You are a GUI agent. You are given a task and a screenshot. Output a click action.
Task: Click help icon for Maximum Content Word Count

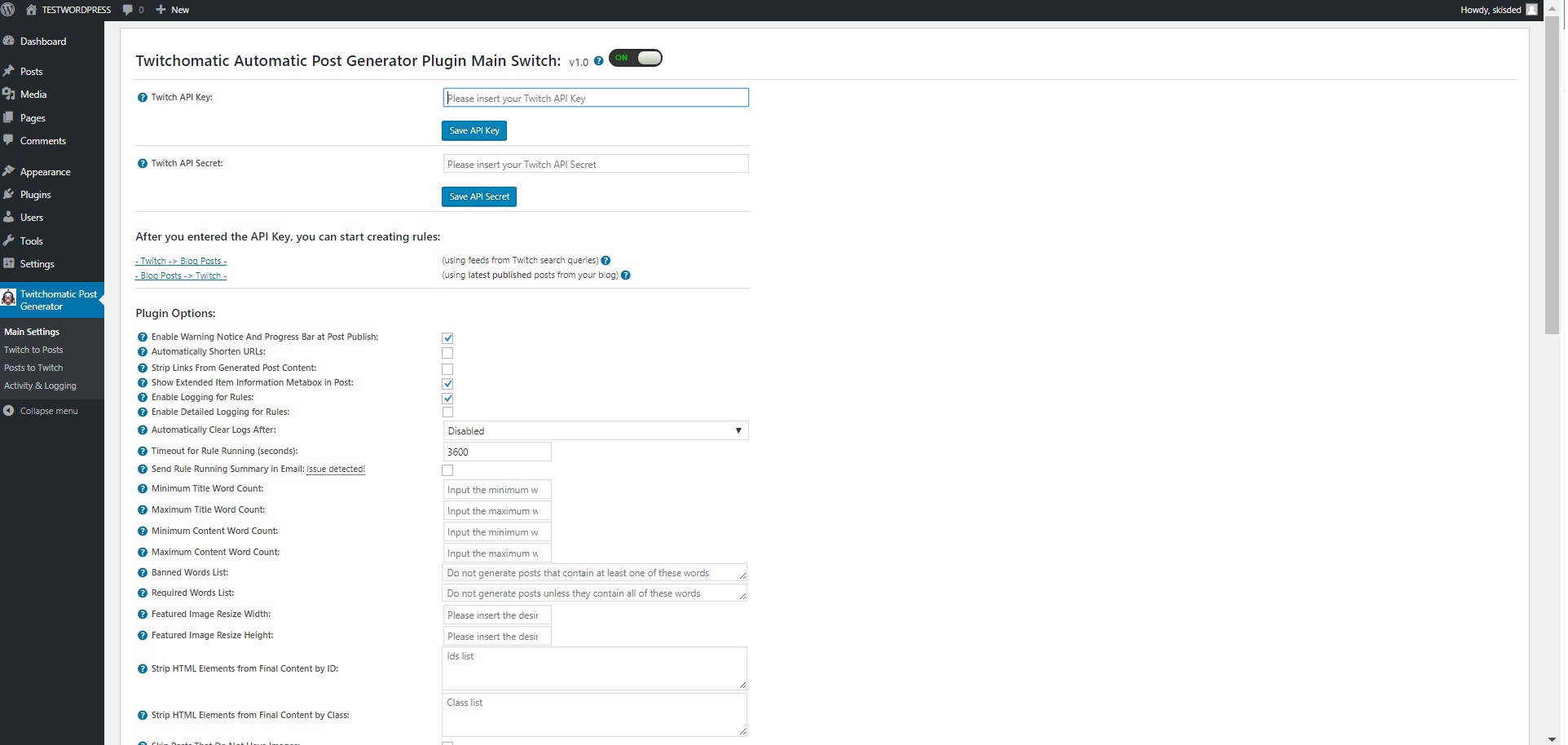[x=143, y=553]
